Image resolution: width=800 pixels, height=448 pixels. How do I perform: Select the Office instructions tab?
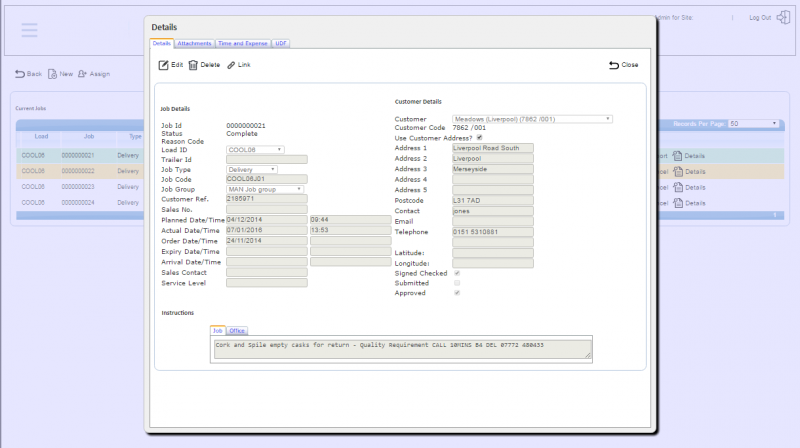click(x=237, y=331)
